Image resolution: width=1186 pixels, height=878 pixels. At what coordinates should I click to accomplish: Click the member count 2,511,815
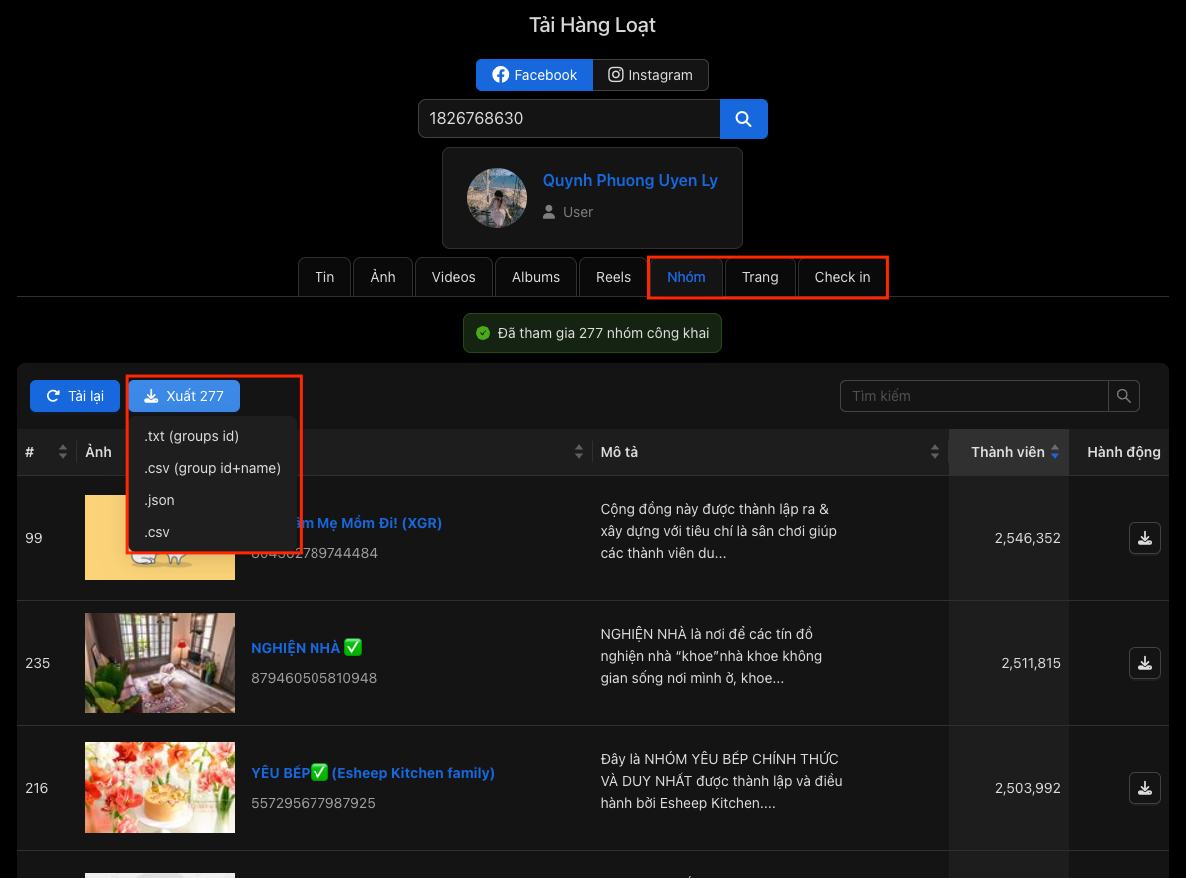tap(1031, 663)
